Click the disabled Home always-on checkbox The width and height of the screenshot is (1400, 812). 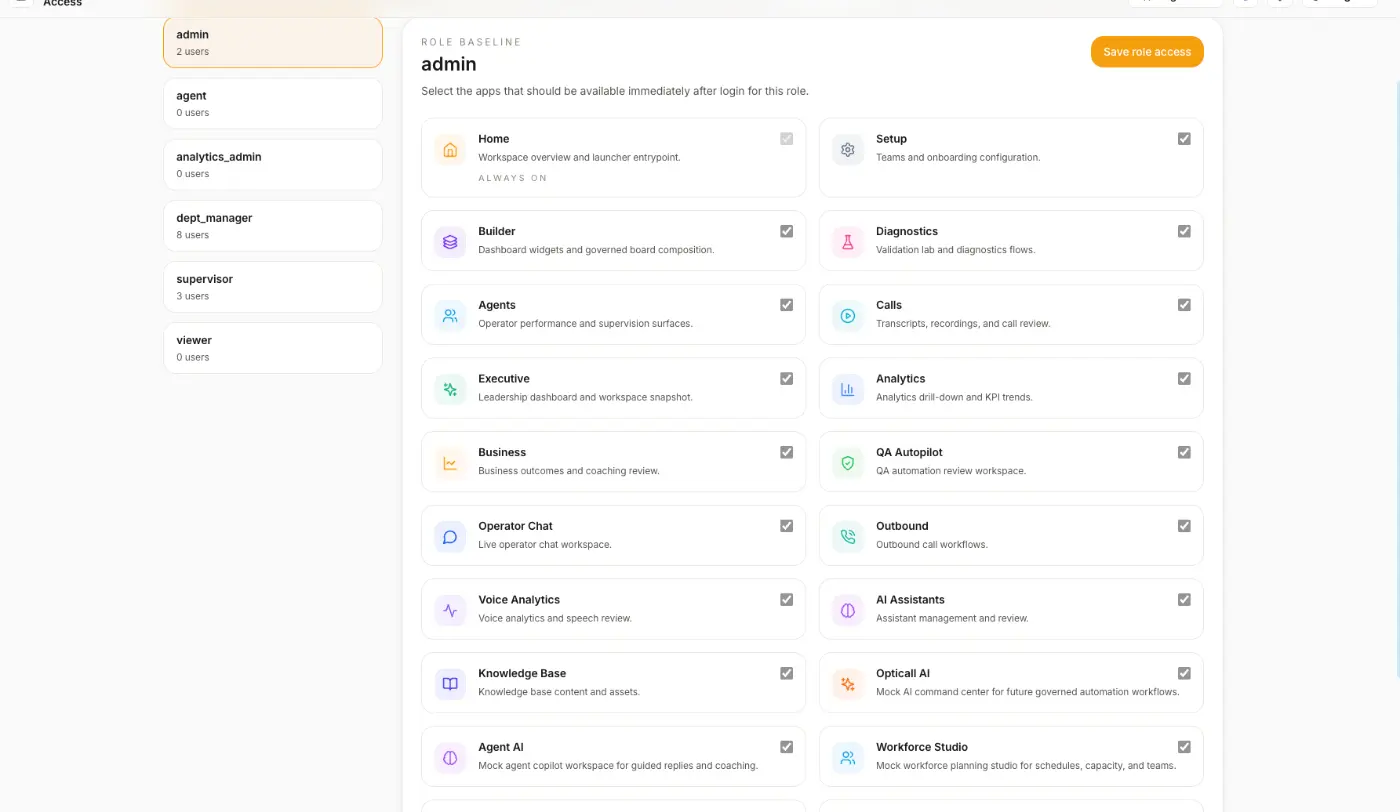pos(786,139)
